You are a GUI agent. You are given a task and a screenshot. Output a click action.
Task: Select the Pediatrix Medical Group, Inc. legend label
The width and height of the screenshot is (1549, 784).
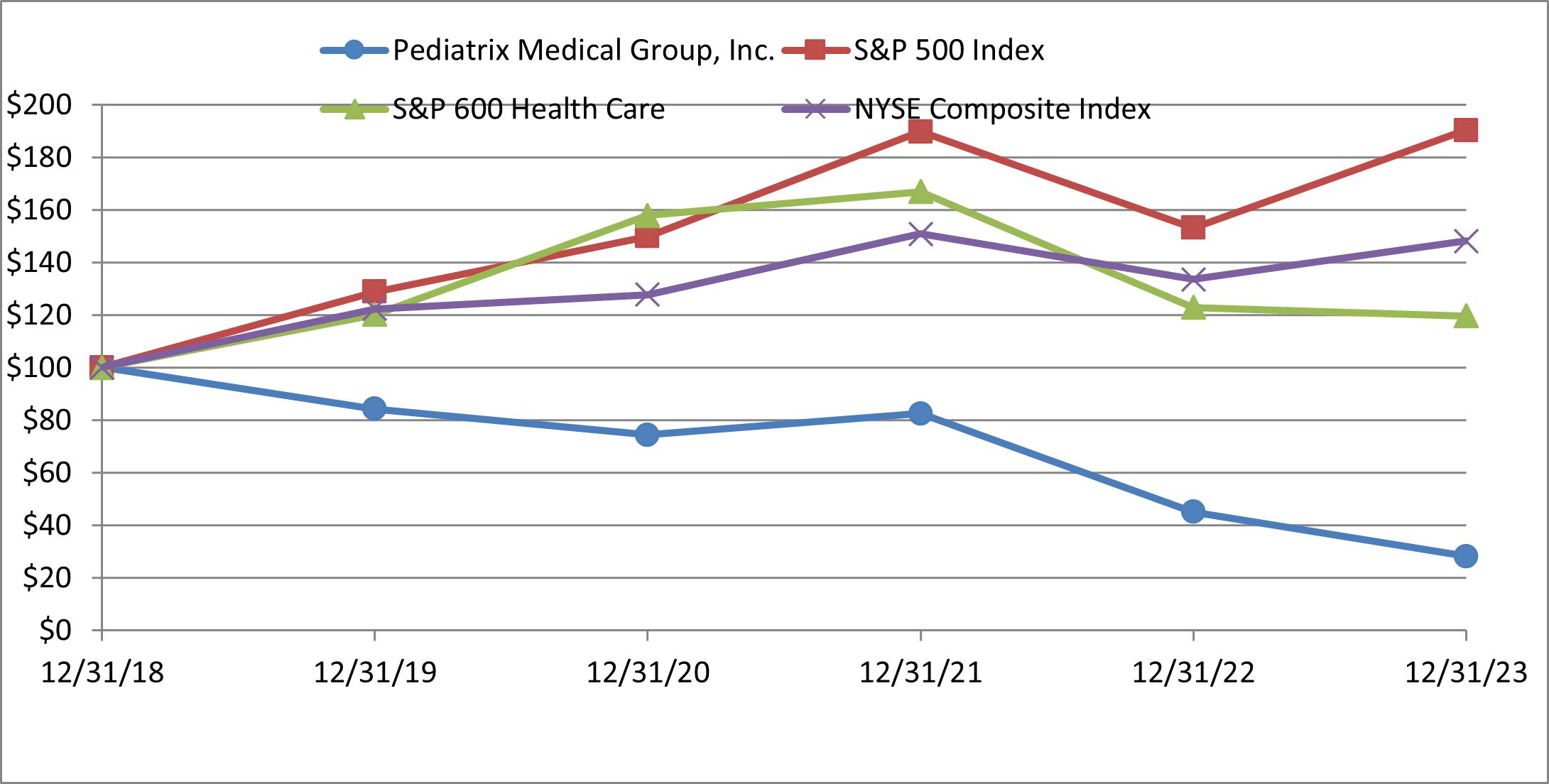[583, 50]
